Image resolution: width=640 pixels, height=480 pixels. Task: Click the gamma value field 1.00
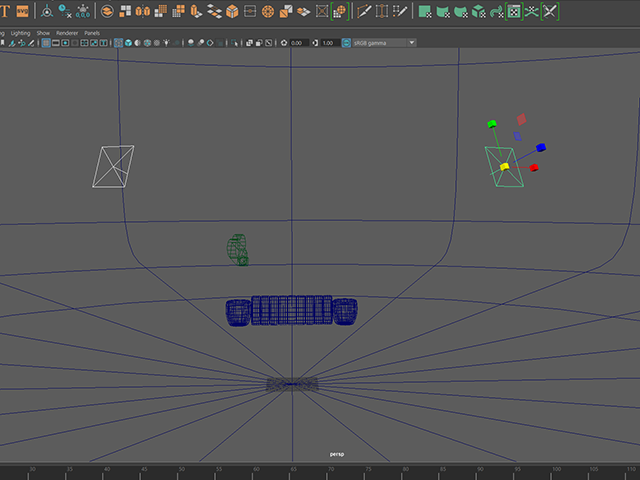pos(330,43)
